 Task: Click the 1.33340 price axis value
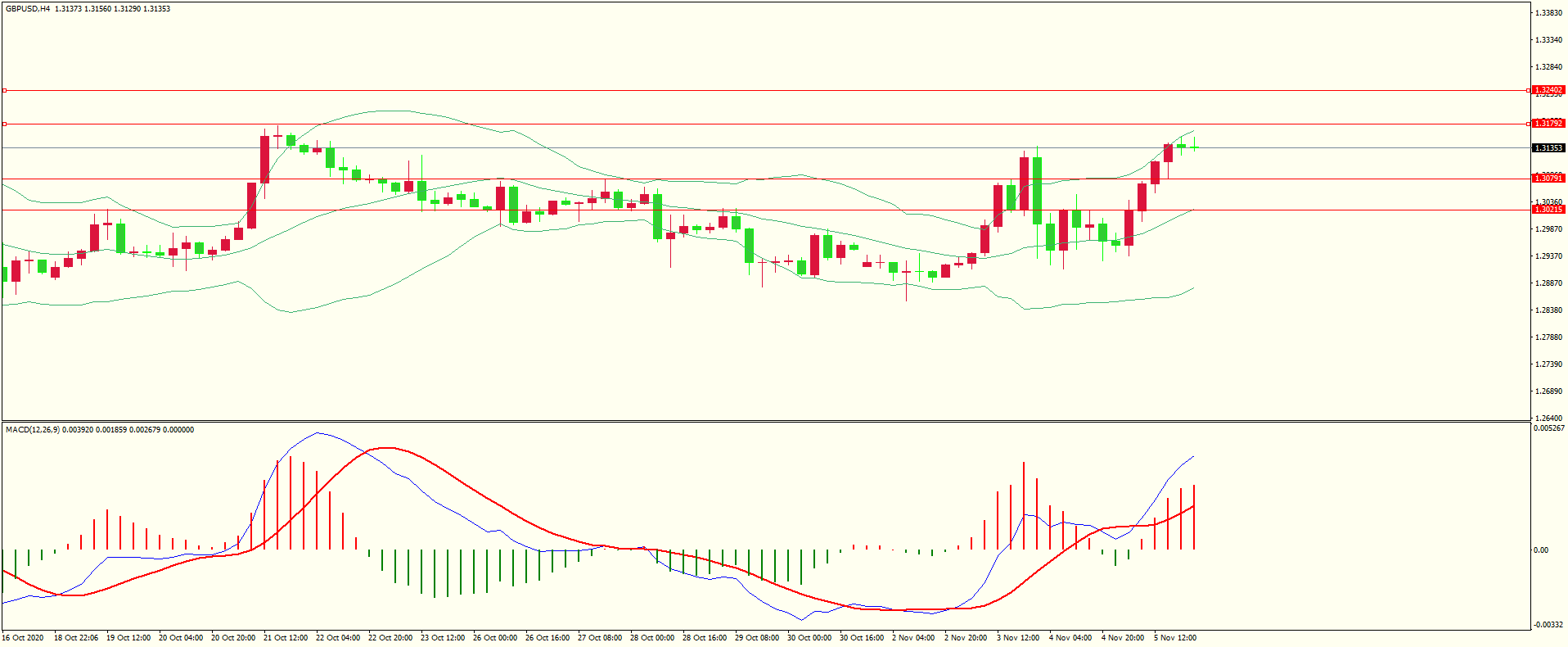tap(1549, 40)
